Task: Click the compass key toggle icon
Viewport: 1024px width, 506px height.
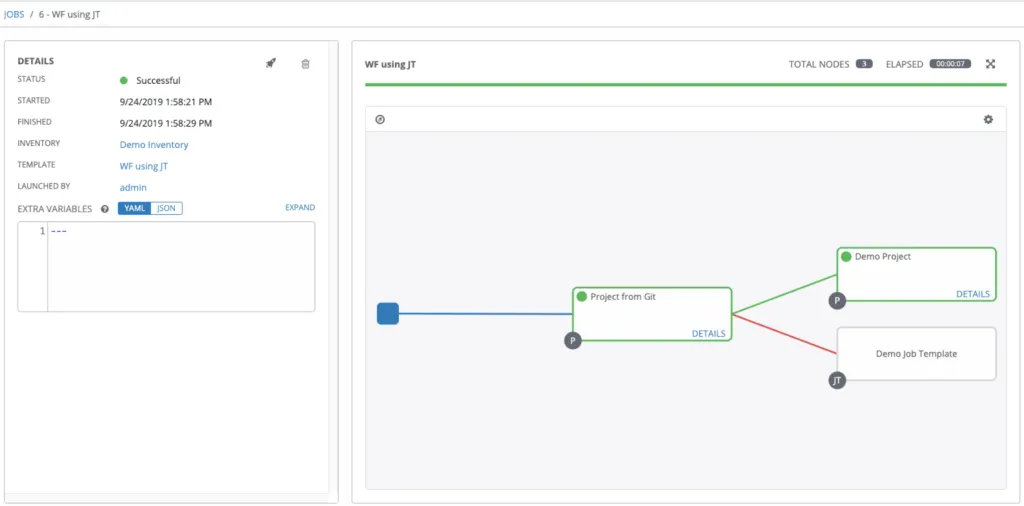Action: (380, 120)
